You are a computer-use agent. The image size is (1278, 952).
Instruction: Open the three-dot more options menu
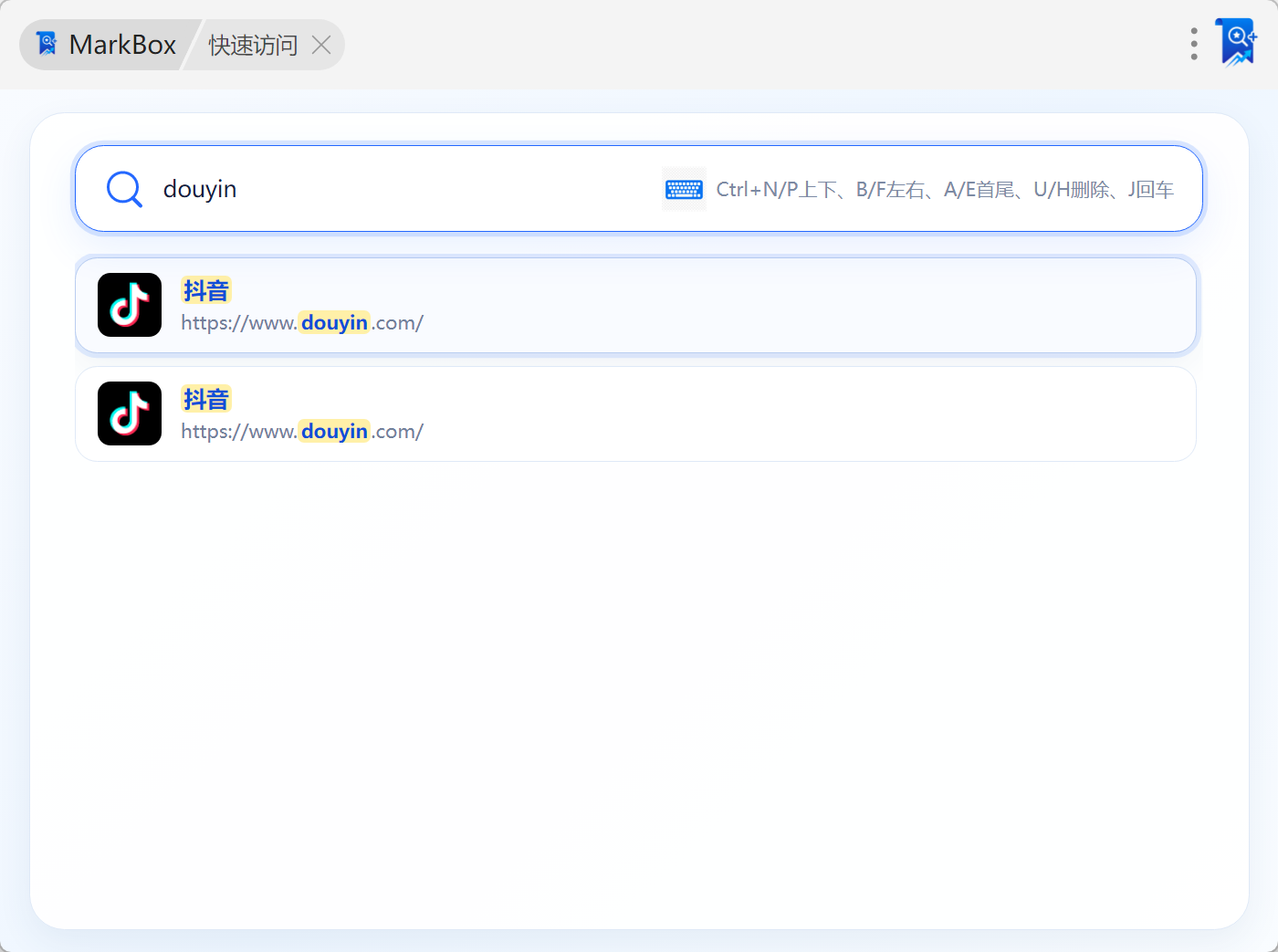pyautogui.click(x=1194, y=44)
